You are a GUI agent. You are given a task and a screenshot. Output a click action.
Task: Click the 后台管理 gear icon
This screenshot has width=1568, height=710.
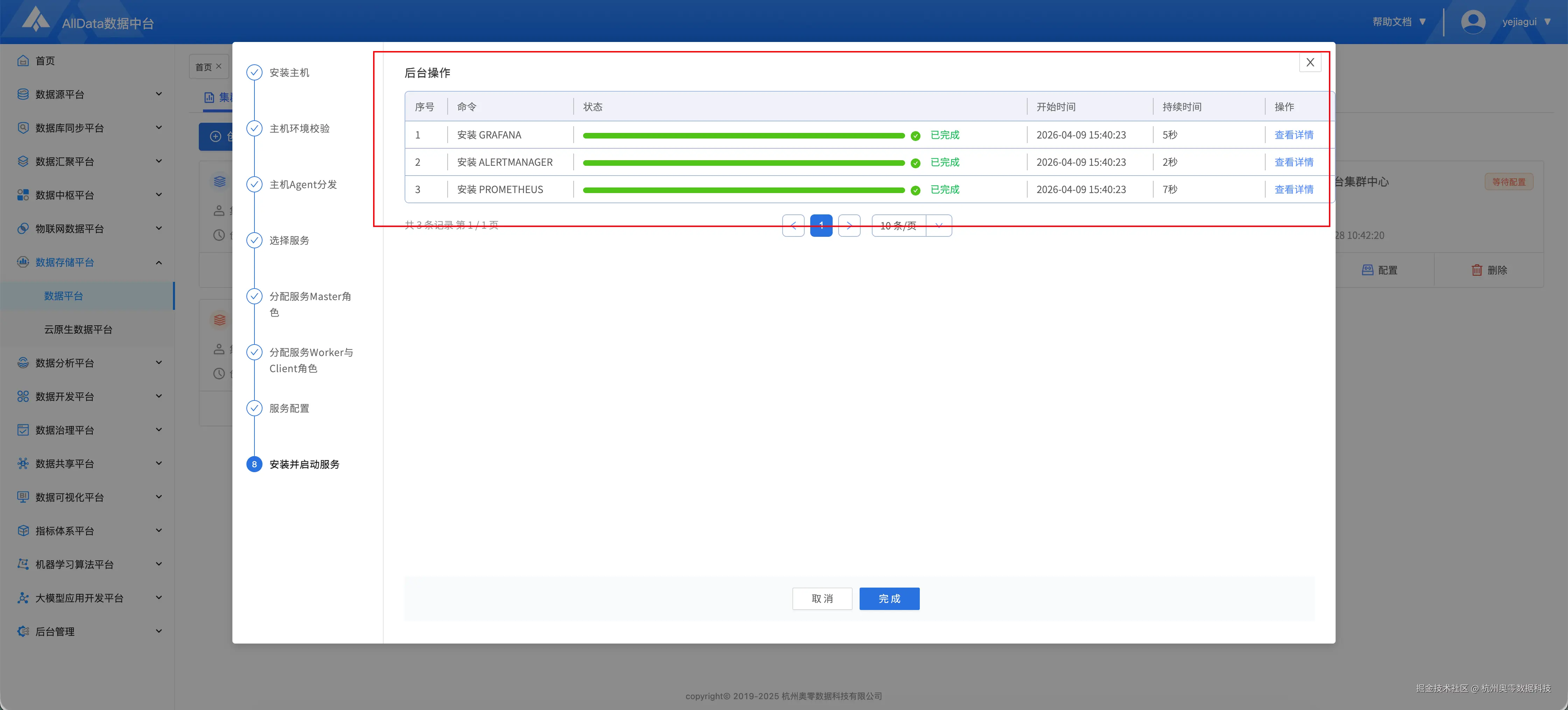pyautogui.click(x=23, y=632)
